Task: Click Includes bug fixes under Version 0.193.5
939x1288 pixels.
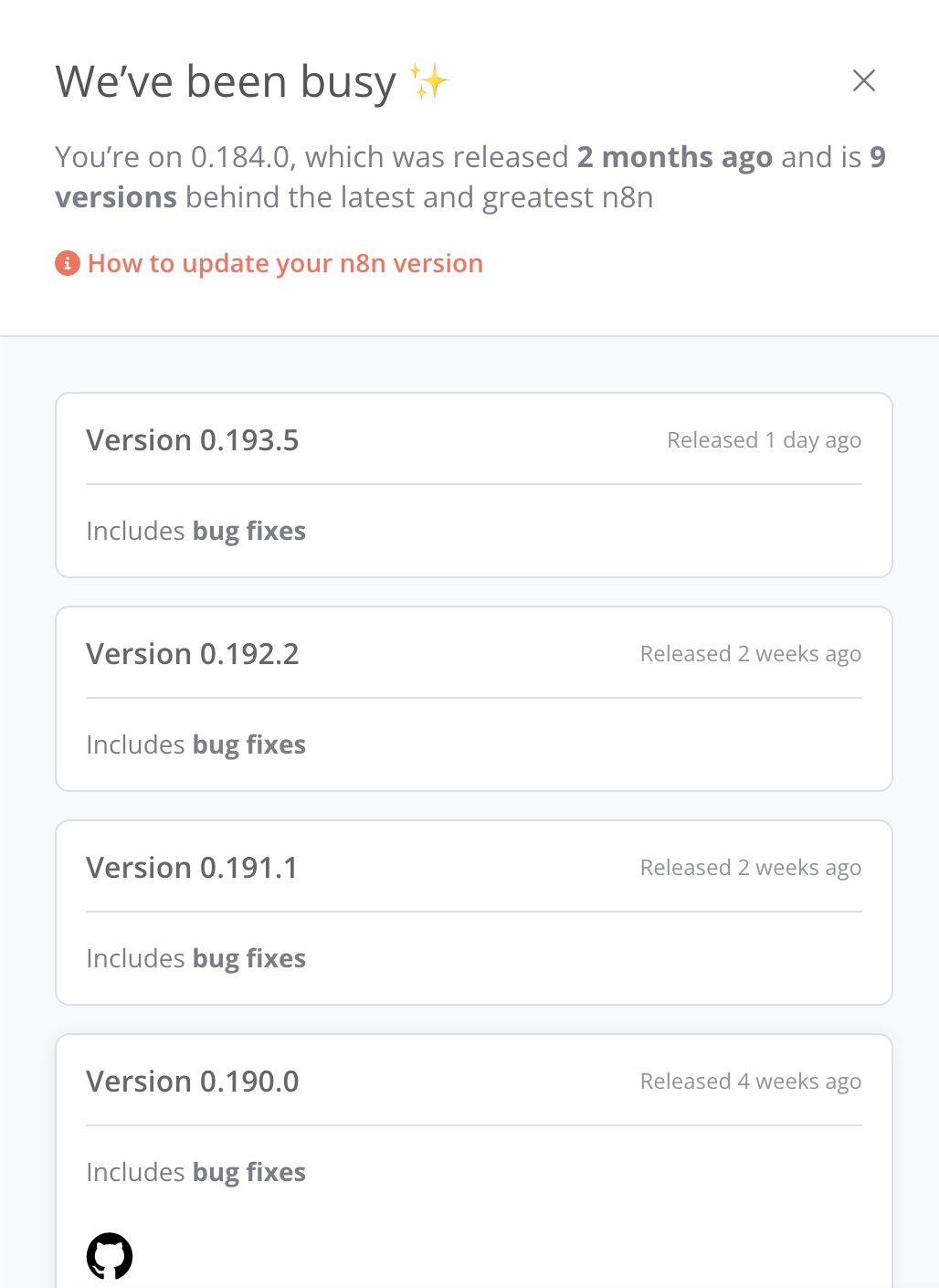Action: pyautogui.click(x=195, y=531)
